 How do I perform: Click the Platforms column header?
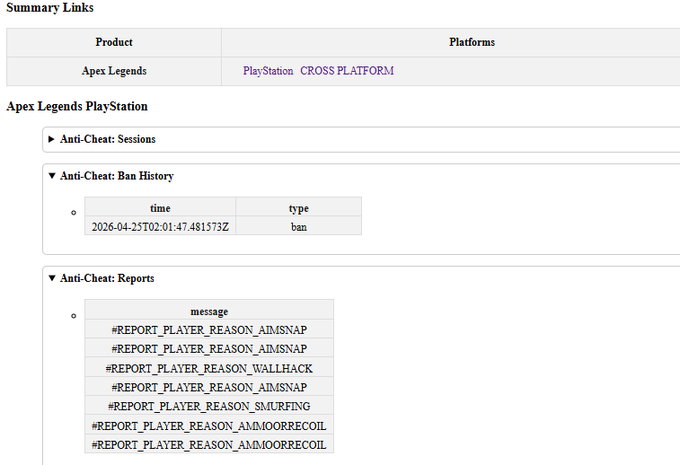[x=472, y=43]
